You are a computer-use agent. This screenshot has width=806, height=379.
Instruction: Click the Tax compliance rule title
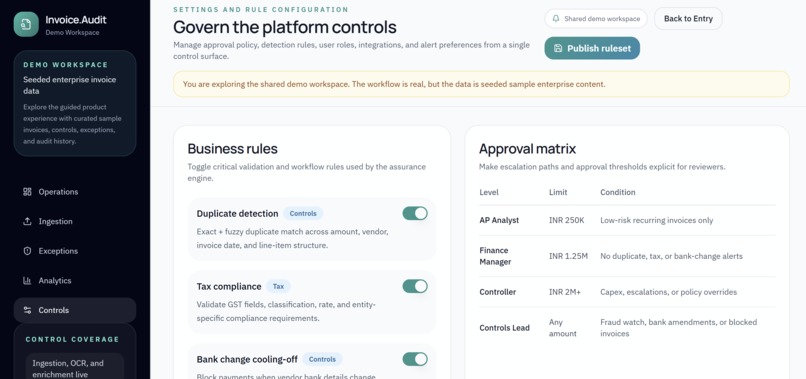click(229, 286)
